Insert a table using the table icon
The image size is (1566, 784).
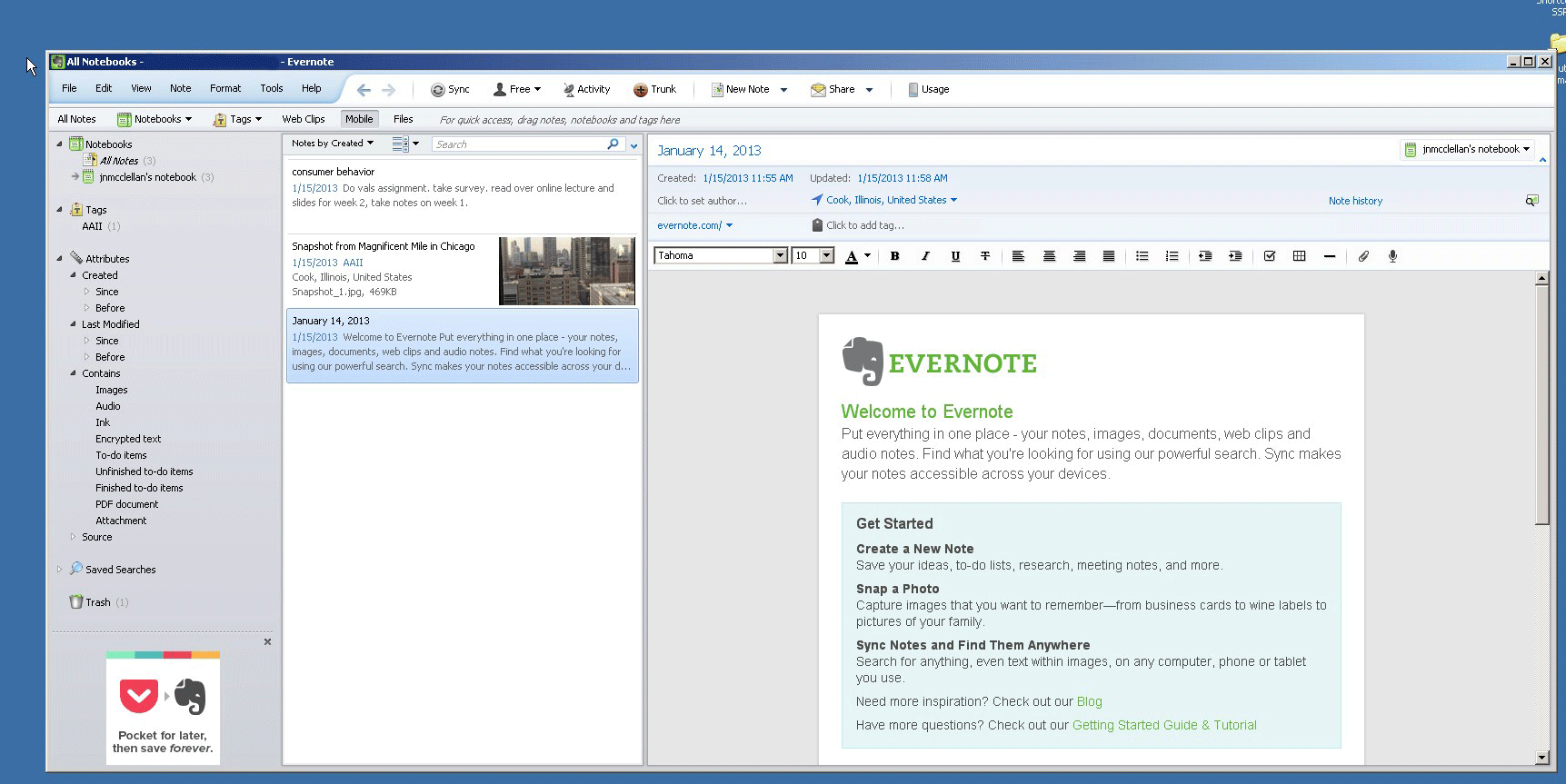tap(1299, 256)
